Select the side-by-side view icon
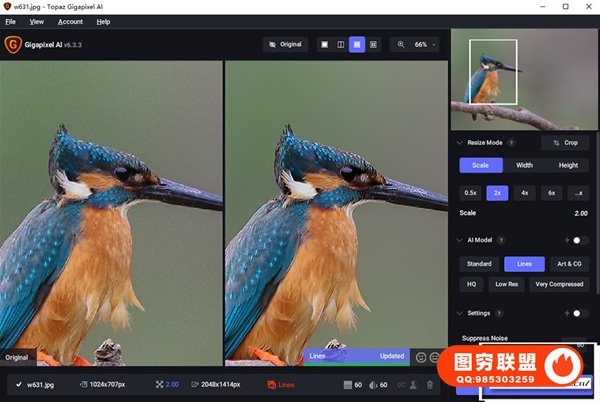 pyautogui.click(x=357, y=45)
